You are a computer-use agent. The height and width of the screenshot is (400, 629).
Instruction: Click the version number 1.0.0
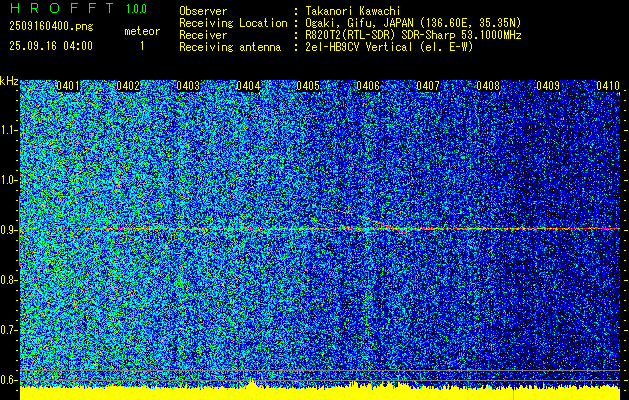[x=136, y=9]
